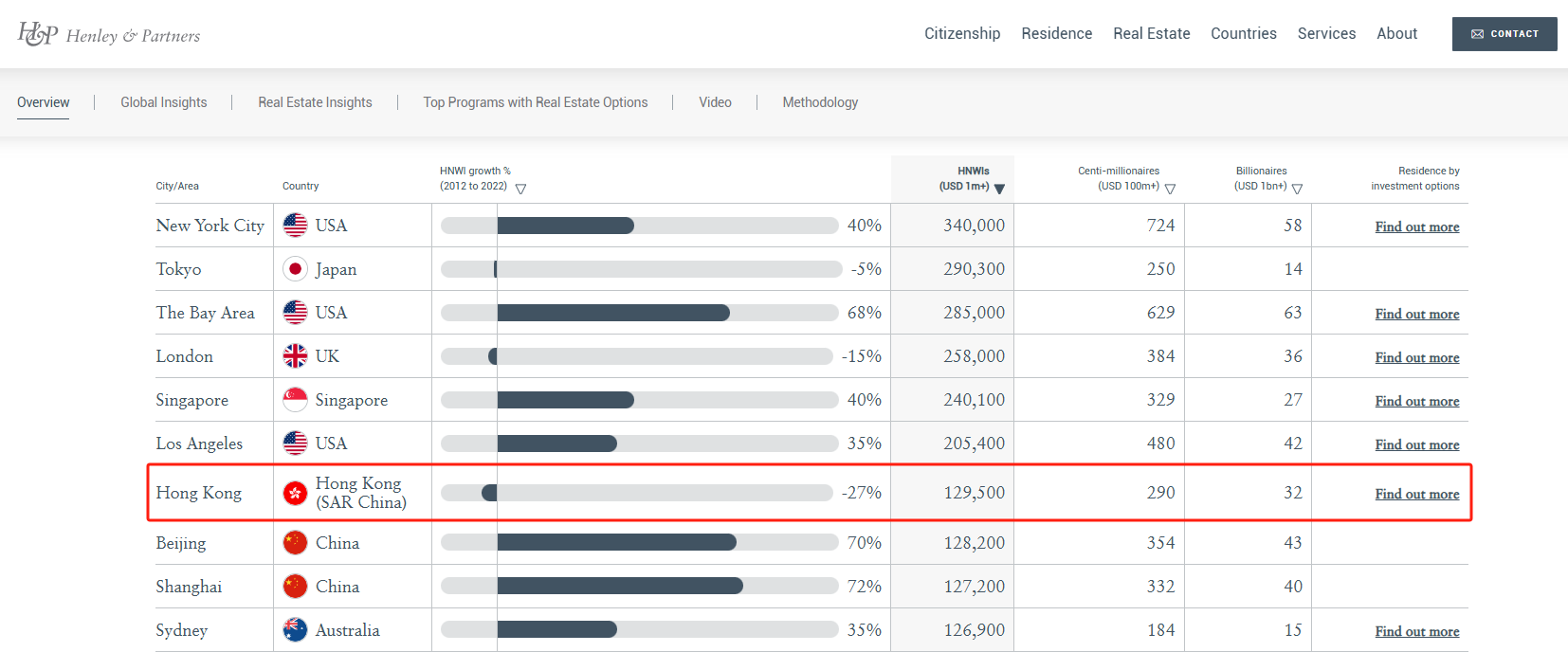
Task: Open the Citizenship menu
Action: click(962, 33)
